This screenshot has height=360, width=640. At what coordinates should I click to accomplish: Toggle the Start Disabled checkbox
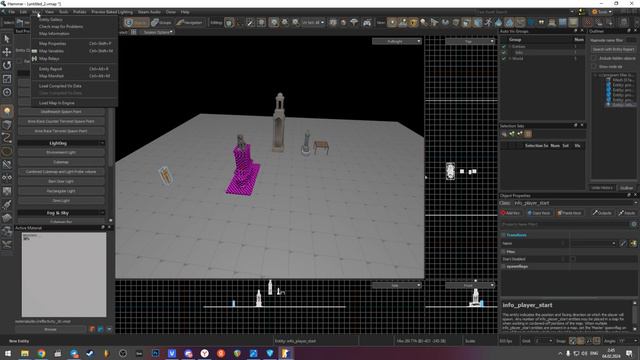coord(573,259)
